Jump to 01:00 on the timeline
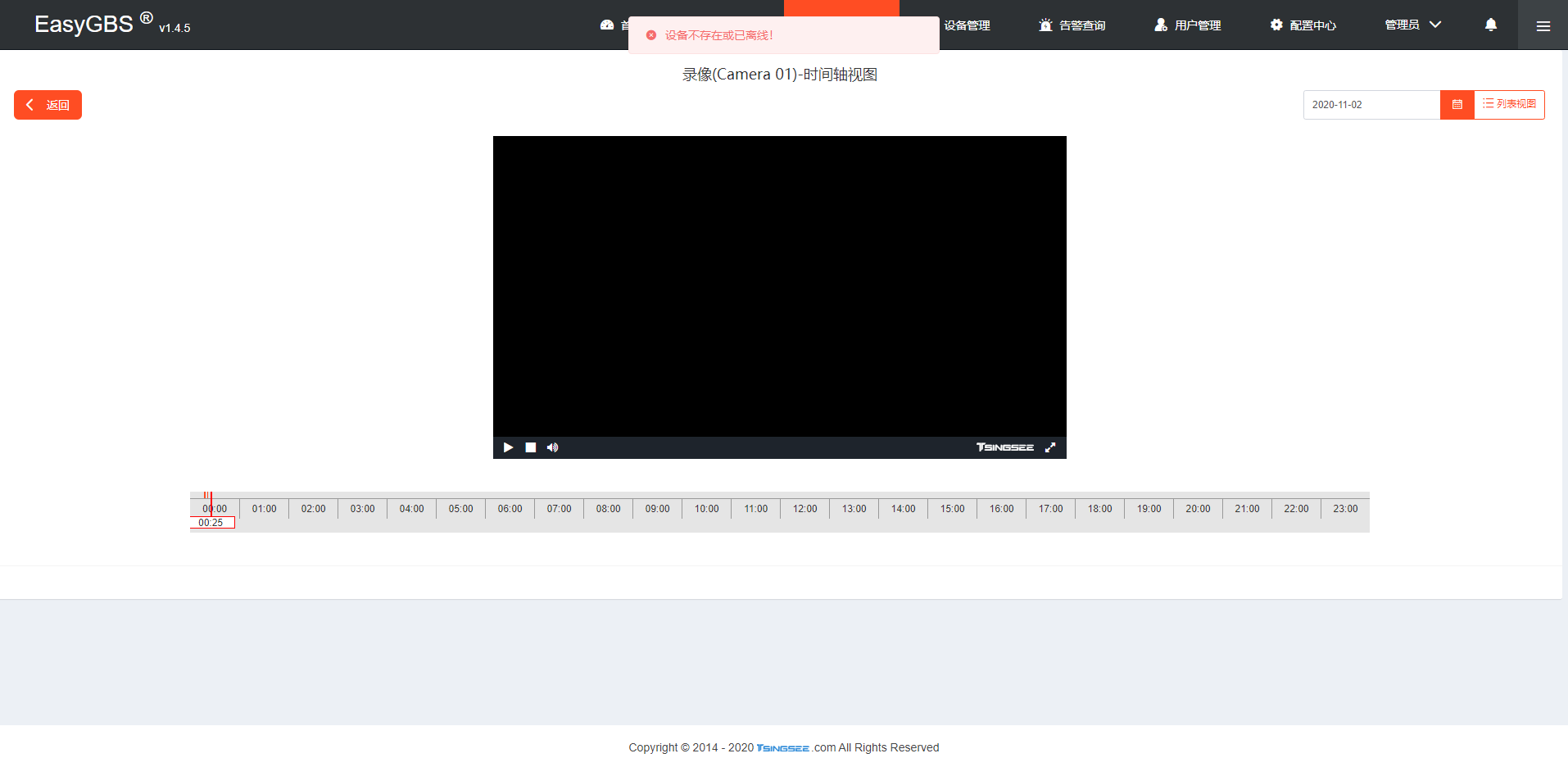Viewport: 1568px width, 767px height. click(264, 509)
